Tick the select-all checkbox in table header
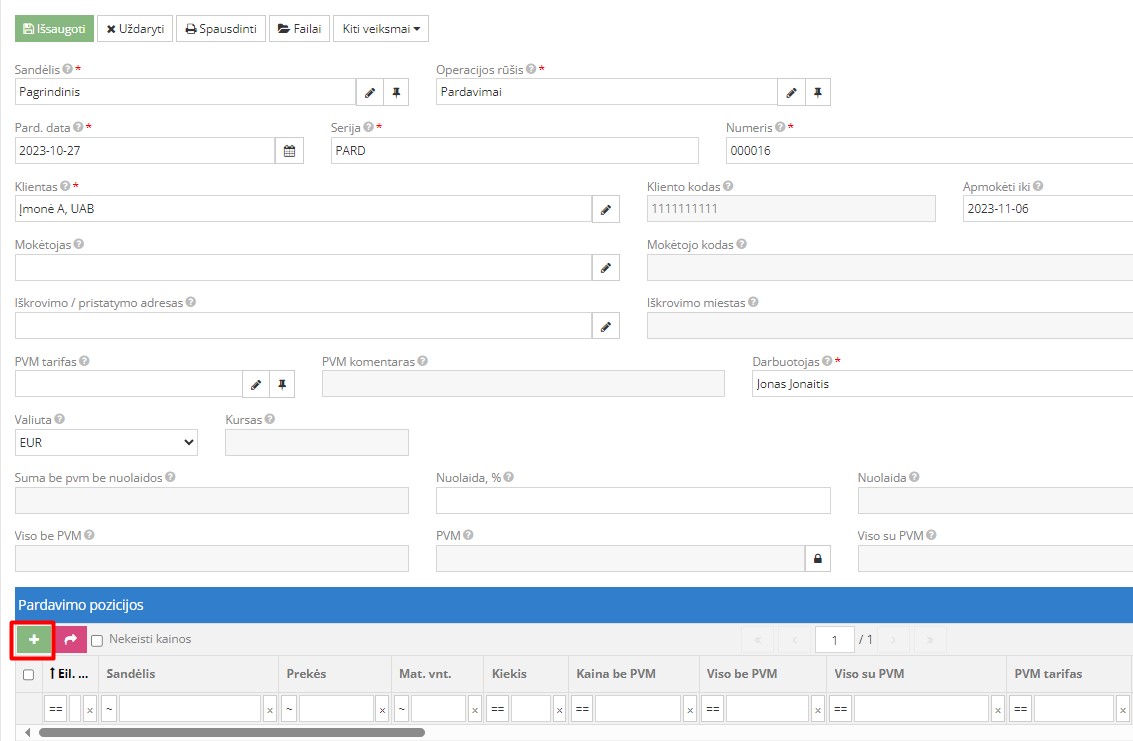The height and width of the screenshot is (741, 1133). [28, 675]
